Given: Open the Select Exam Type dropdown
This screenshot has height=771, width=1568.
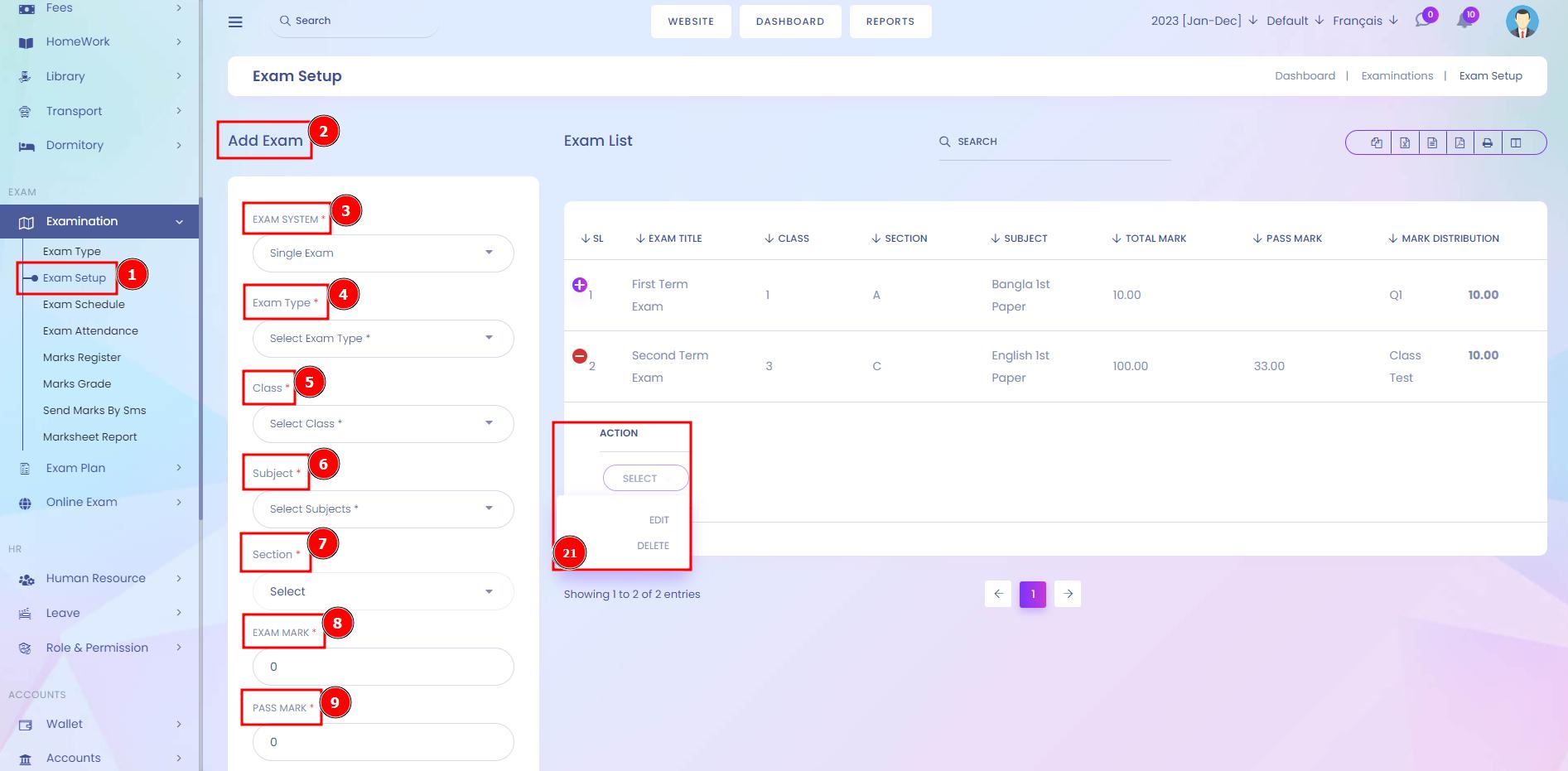Looking at the screenshot, I should (384, 339).
